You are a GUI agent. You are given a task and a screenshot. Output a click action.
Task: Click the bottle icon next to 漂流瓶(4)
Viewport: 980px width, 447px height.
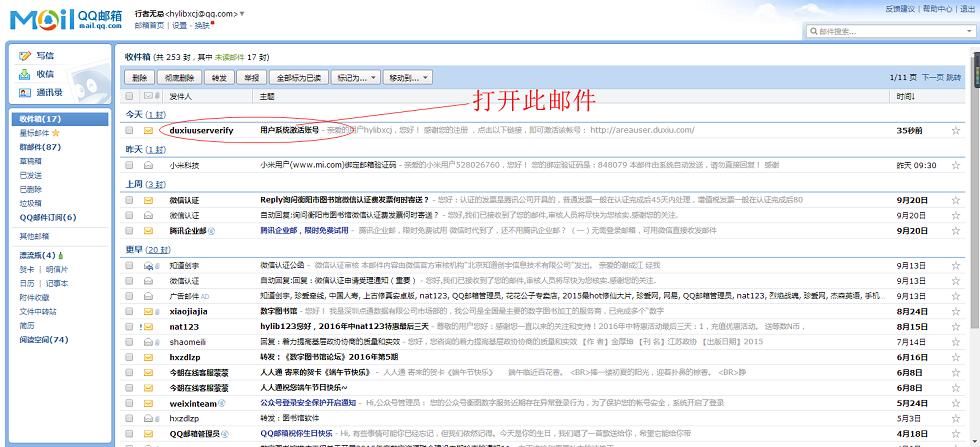[61, 255]
